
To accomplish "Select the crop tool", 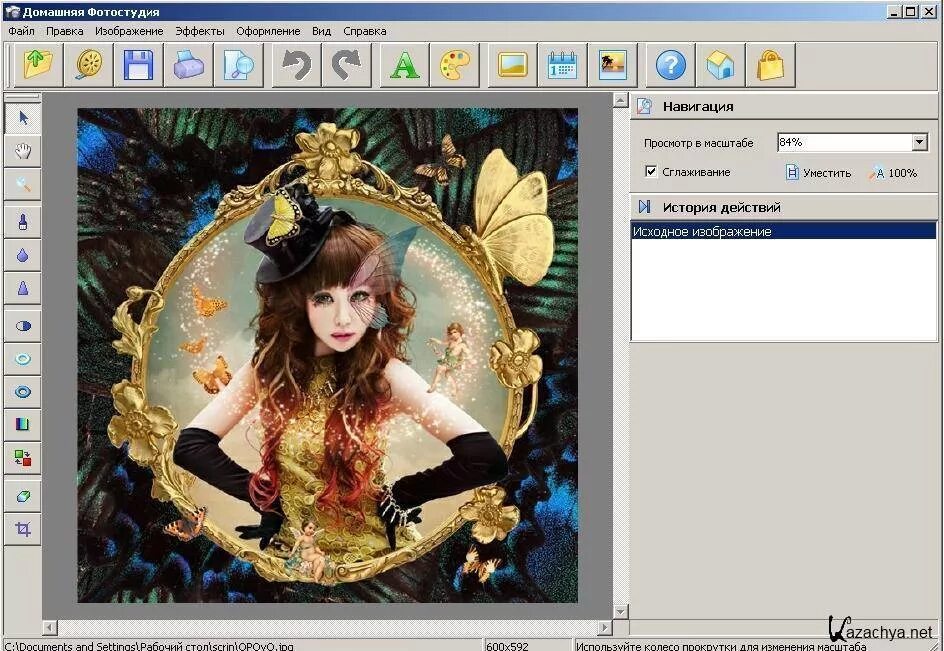I will click(23, 529).
